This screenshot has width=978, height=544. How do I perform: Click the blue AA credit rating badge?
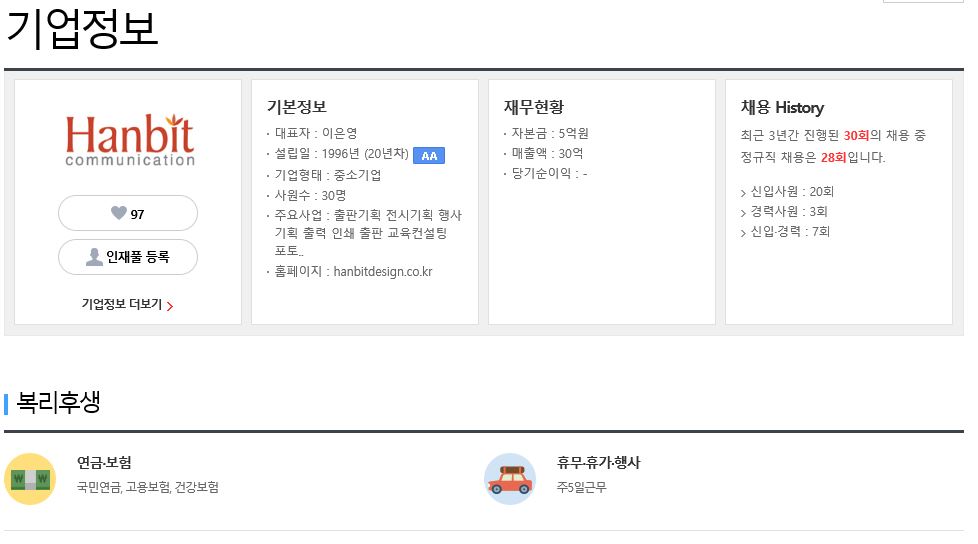(x=429, y=156)
